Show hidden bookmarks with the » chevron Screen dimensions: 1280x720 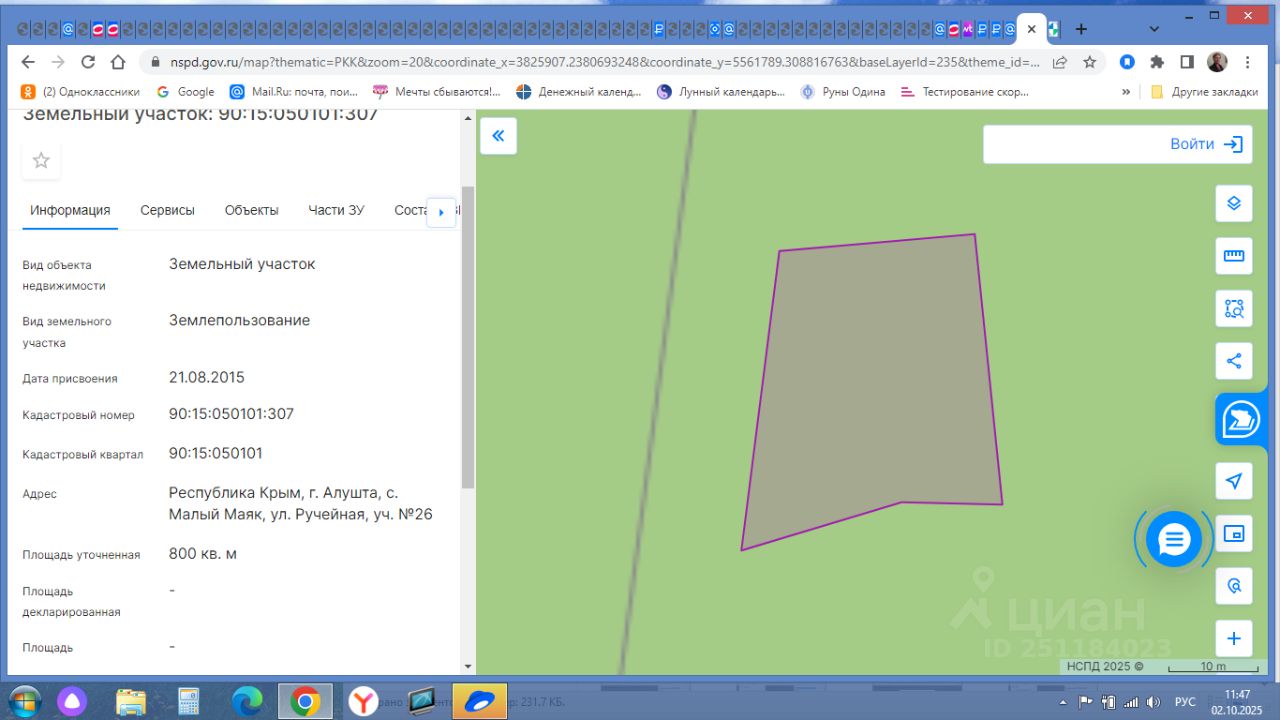point(1126,91)
